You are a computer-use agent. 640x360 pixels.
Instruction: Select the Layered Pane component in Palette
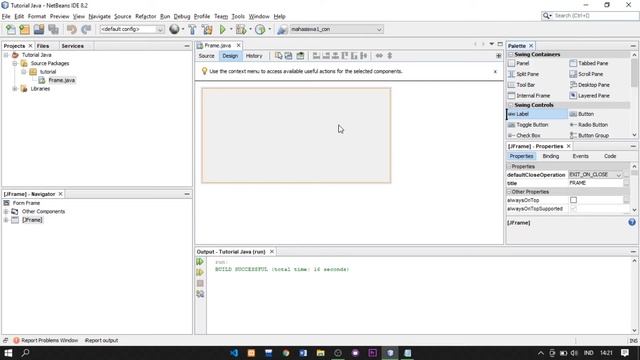coord(589,96)
